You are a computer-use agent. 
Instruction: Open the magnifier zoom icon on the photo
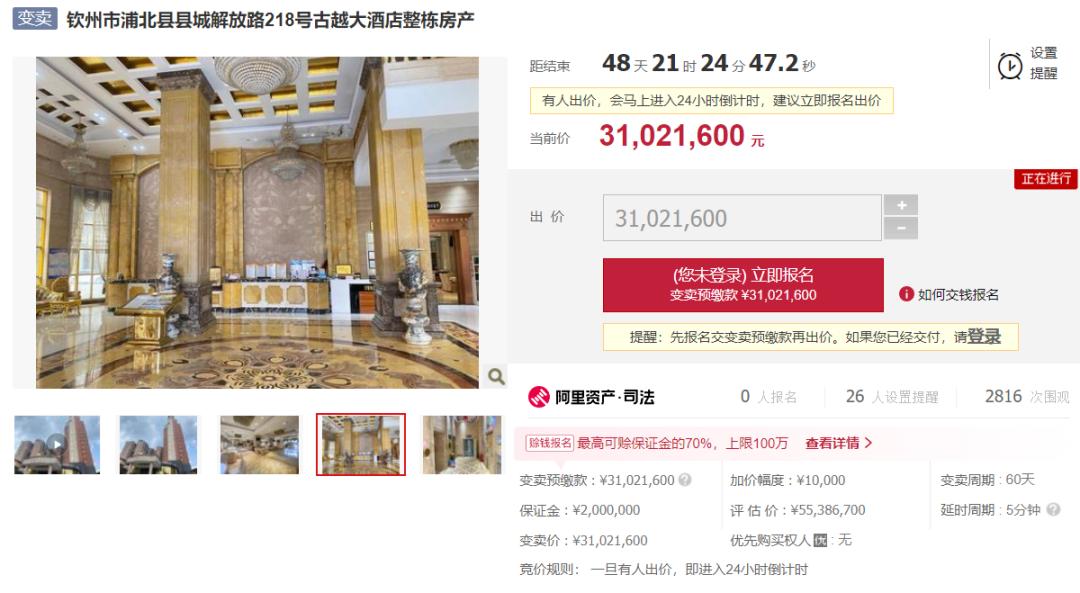pos(496,376)
